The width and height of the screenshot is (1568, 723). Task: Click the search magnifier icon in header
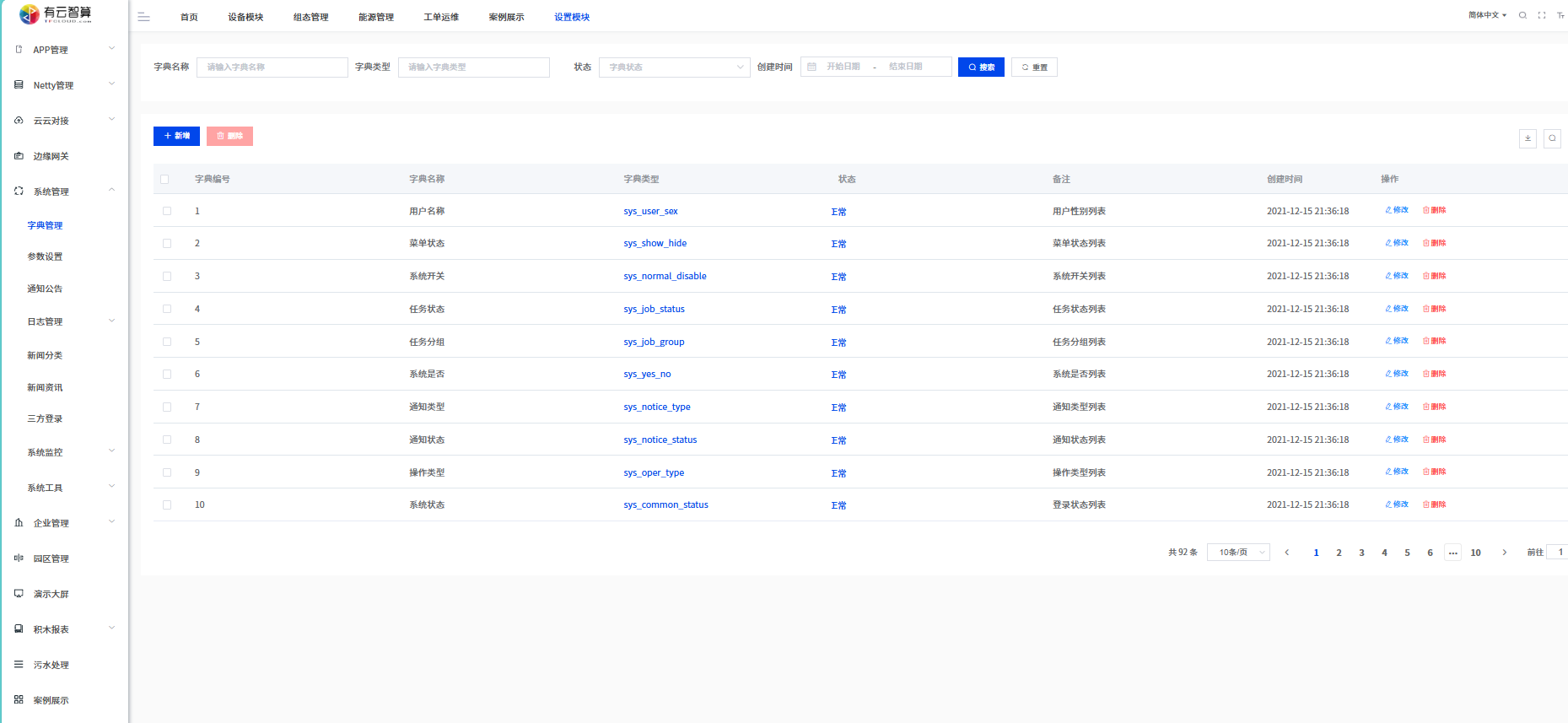1522,15
